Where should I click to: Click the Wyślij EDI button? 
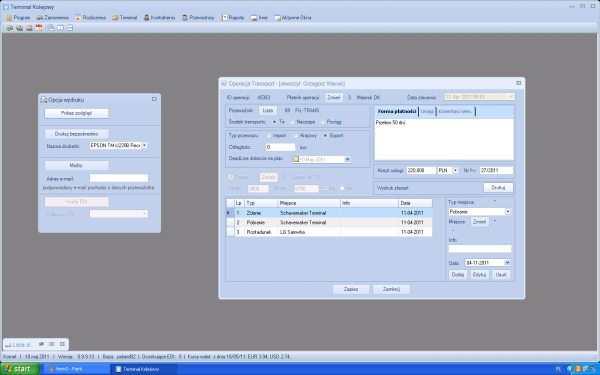click(x=77, y=202)
